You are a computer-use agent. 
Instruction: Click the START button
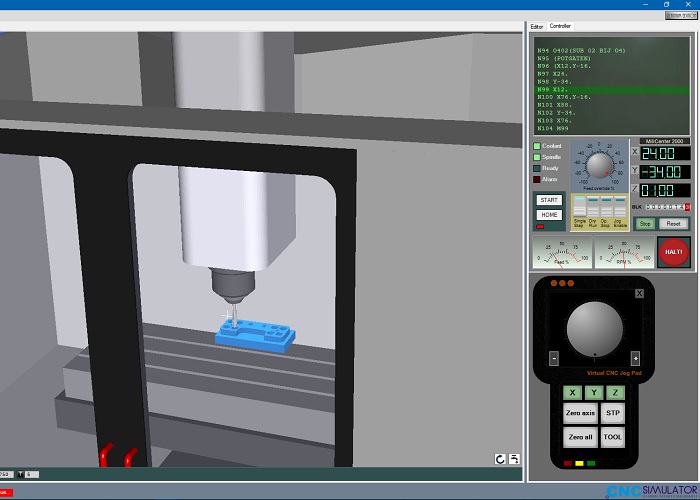point(549,200)
